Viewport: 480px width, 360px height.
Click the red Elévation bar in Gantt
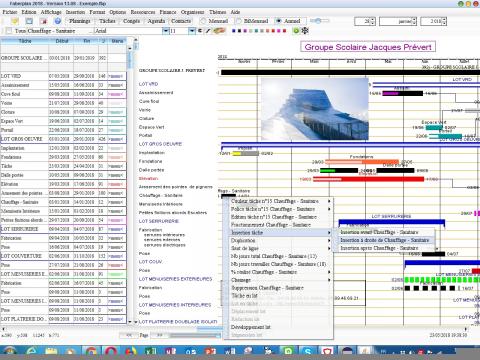pos(368,179)
